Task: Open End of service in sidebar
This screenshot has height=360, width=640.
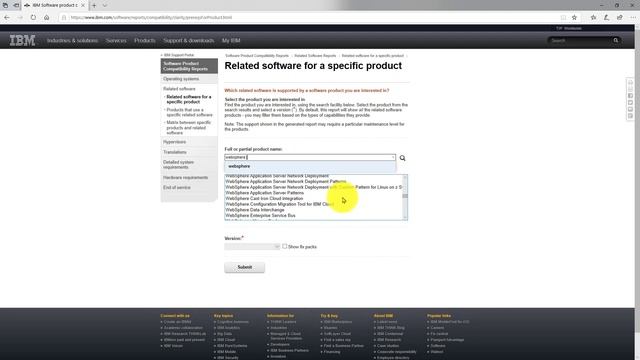Action: 177,187
